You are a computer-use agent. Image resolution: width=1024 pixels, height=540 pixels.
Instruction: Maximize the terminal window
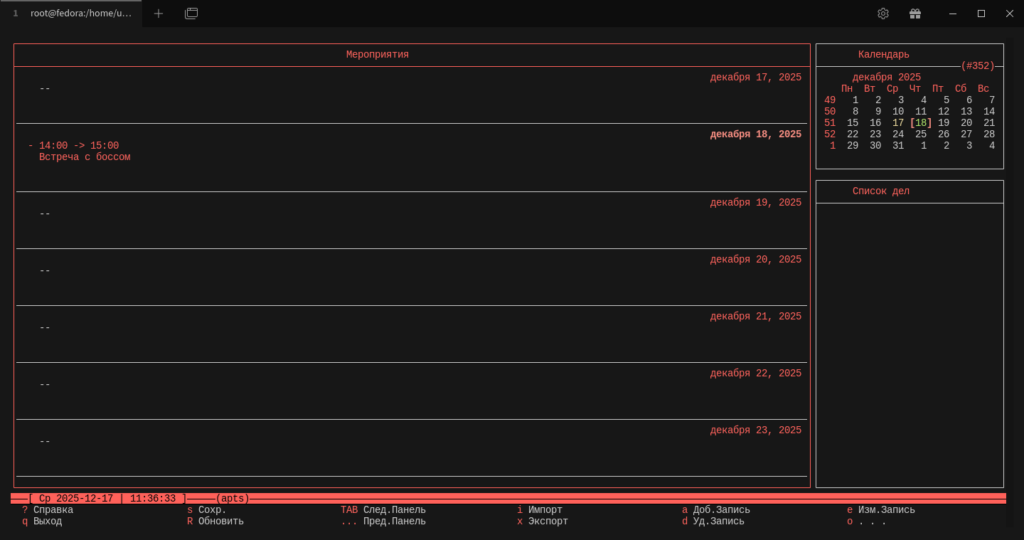981,13
